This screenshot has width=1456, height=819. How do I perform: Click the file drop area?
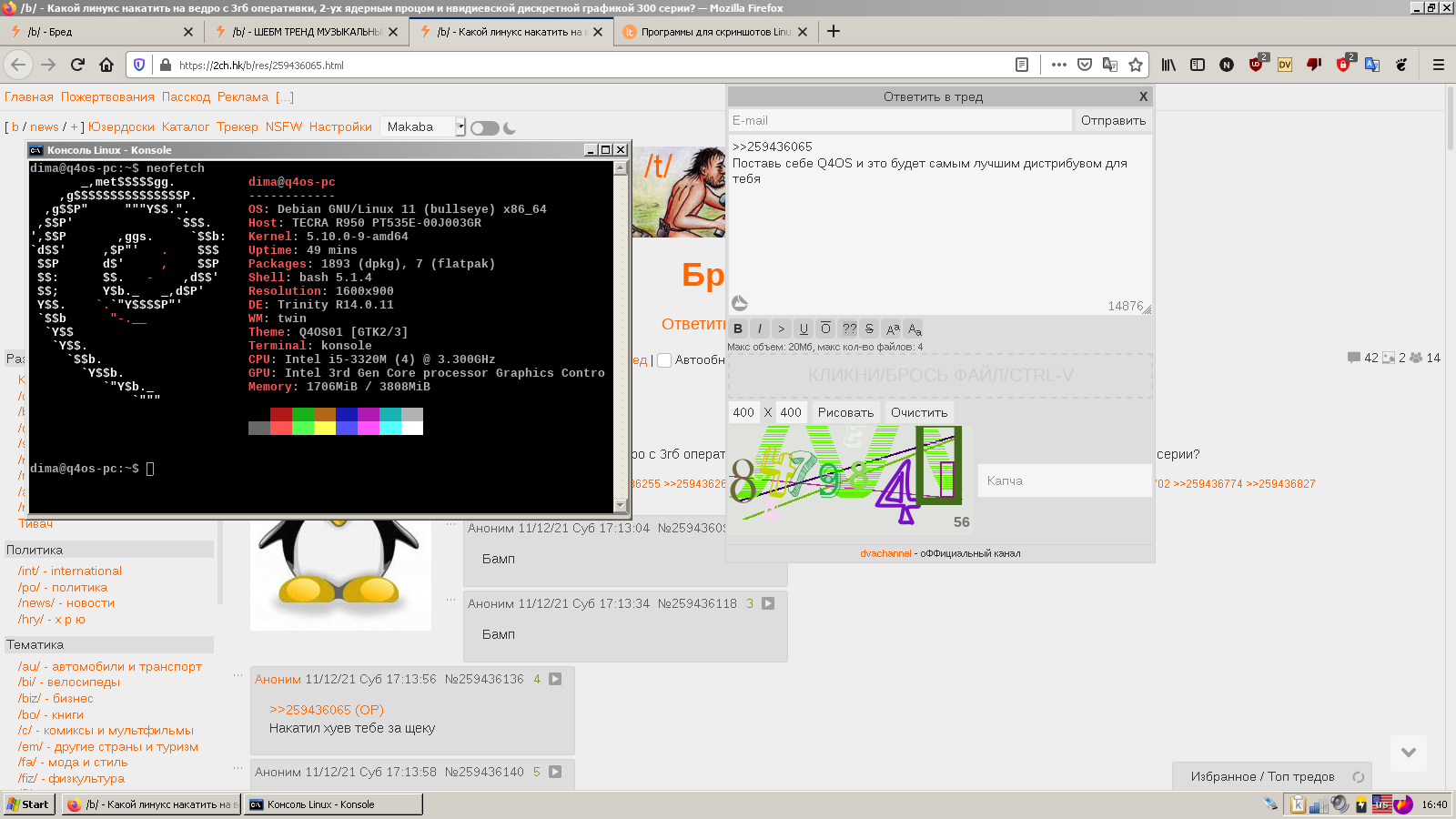(941, 375)
